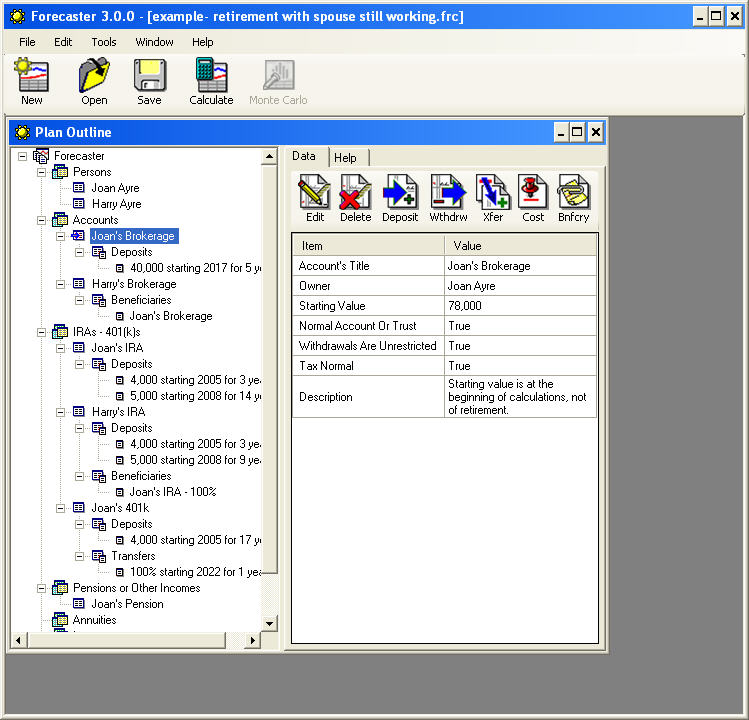Collapse the Persons tree branch
The width and height of the screenshot is (749, 720).
coord(42,172)
